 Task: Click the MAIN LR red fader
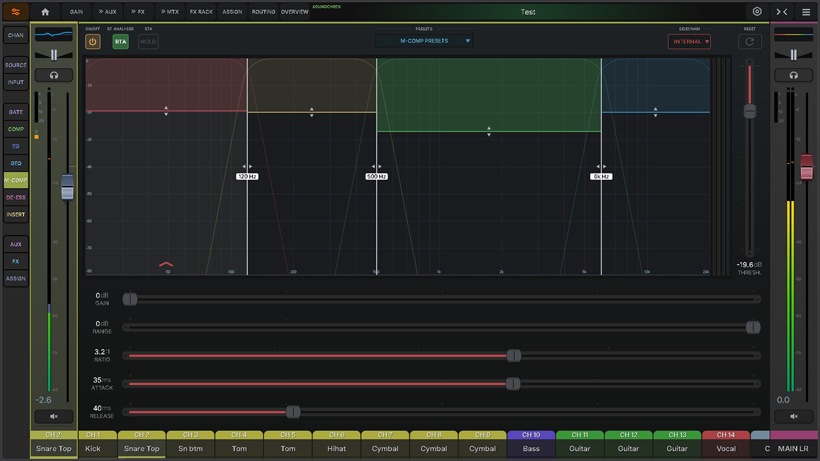807,167
